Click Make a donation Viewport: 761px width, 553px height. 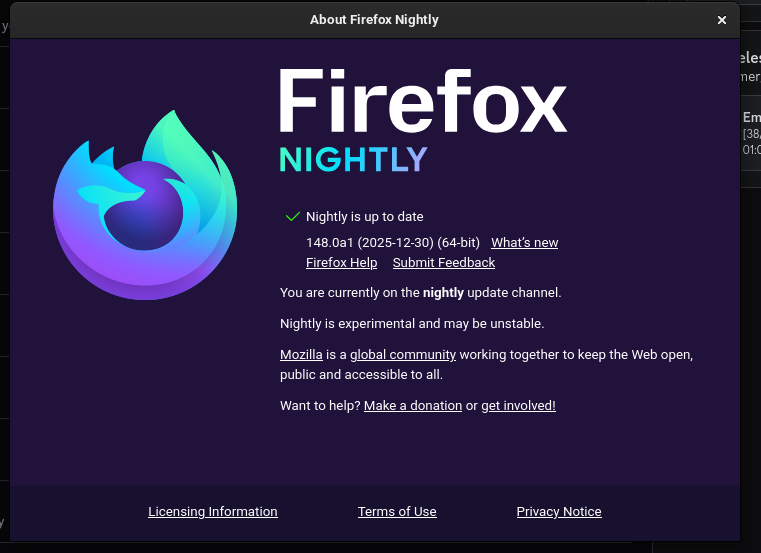[x=413, y=406]
